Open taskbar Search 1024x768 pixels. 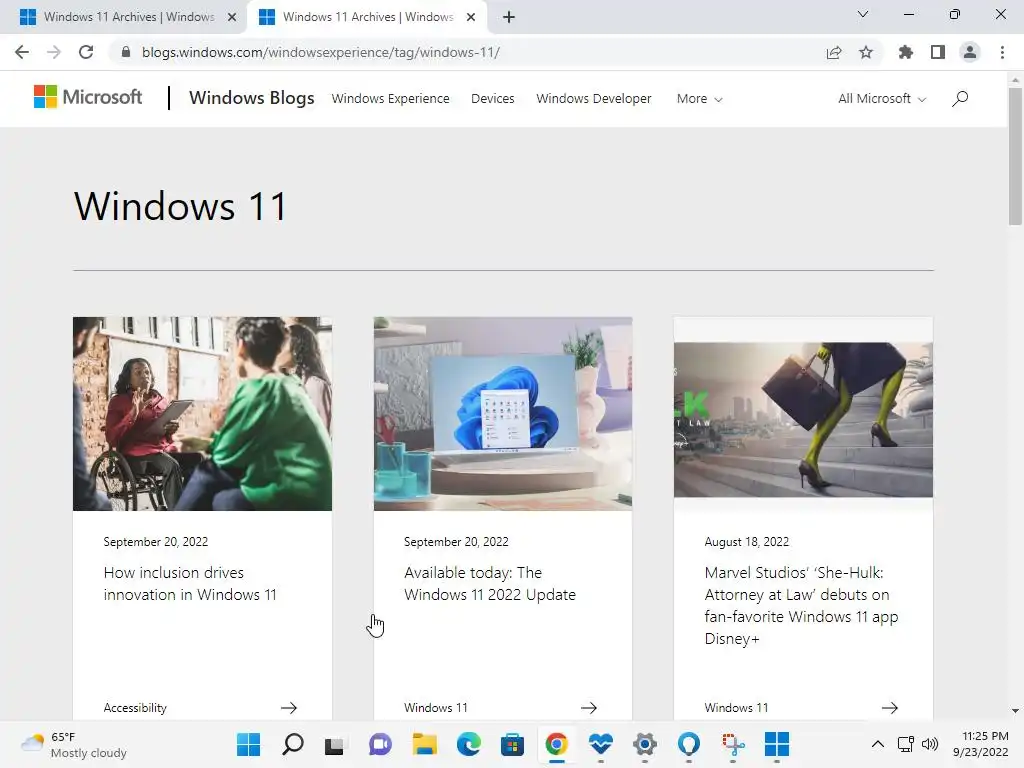point(292,744)
